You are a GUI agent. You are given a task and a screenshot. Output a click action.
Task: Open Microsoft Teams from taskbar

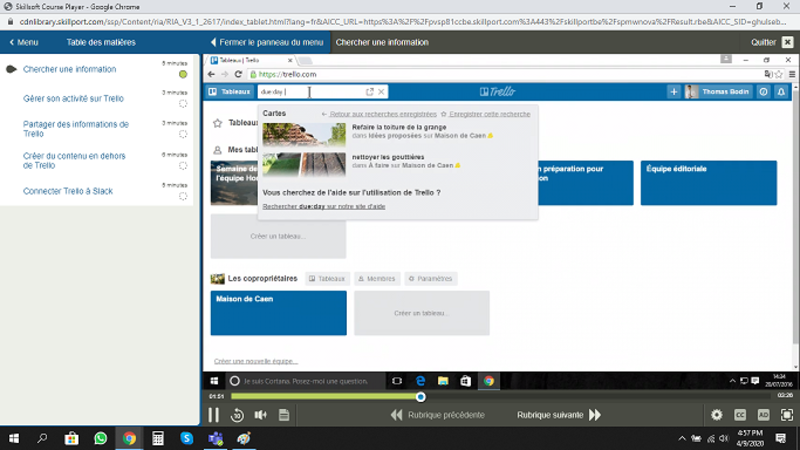(x=215, y=438)
